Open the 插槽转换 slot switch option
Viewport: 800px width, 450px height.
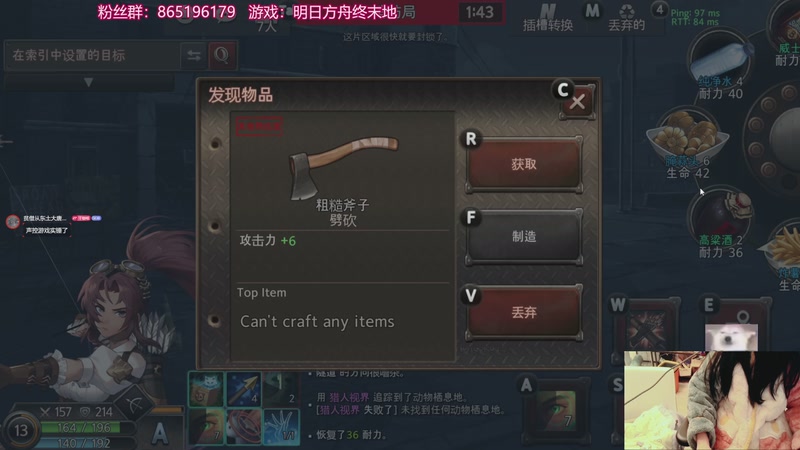click(548, 18)
